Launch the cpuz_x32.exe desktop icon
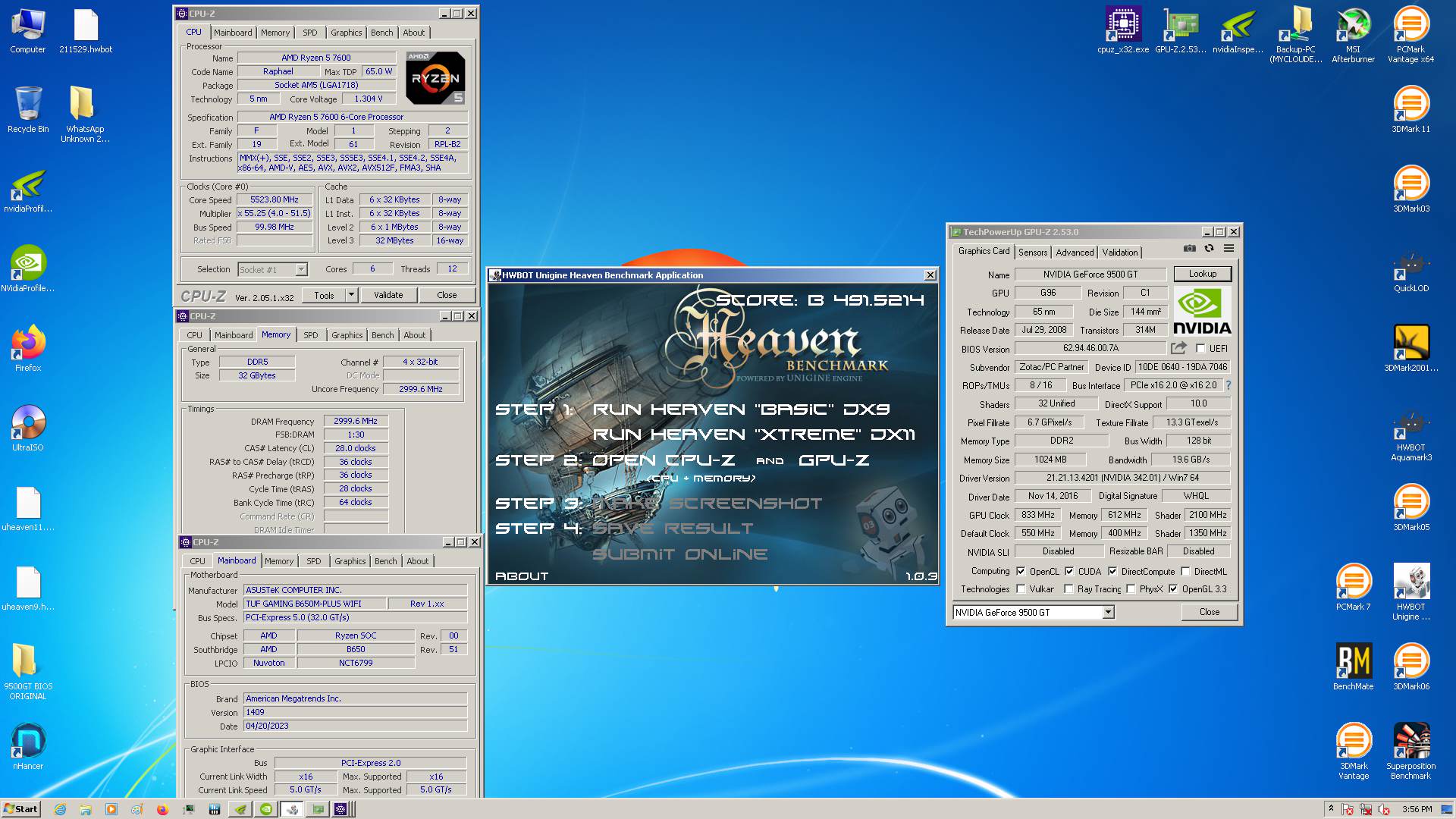The image size is (1456, 819). [1123, 32]
